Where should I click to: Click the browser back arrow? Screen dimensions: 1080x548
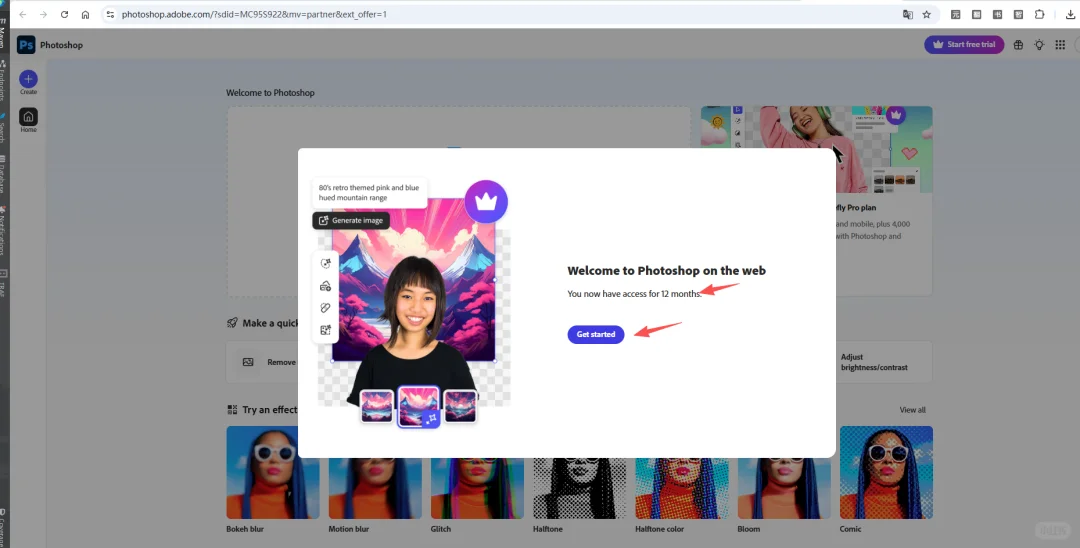point(23,14)
